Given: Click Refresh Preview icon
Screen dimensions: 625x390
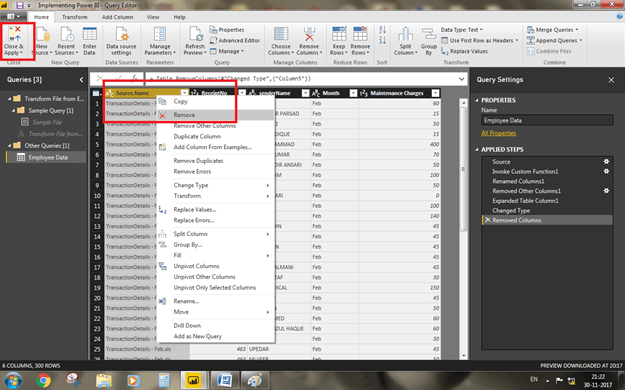Looking at the screenshot, I should tap(195, 33).
